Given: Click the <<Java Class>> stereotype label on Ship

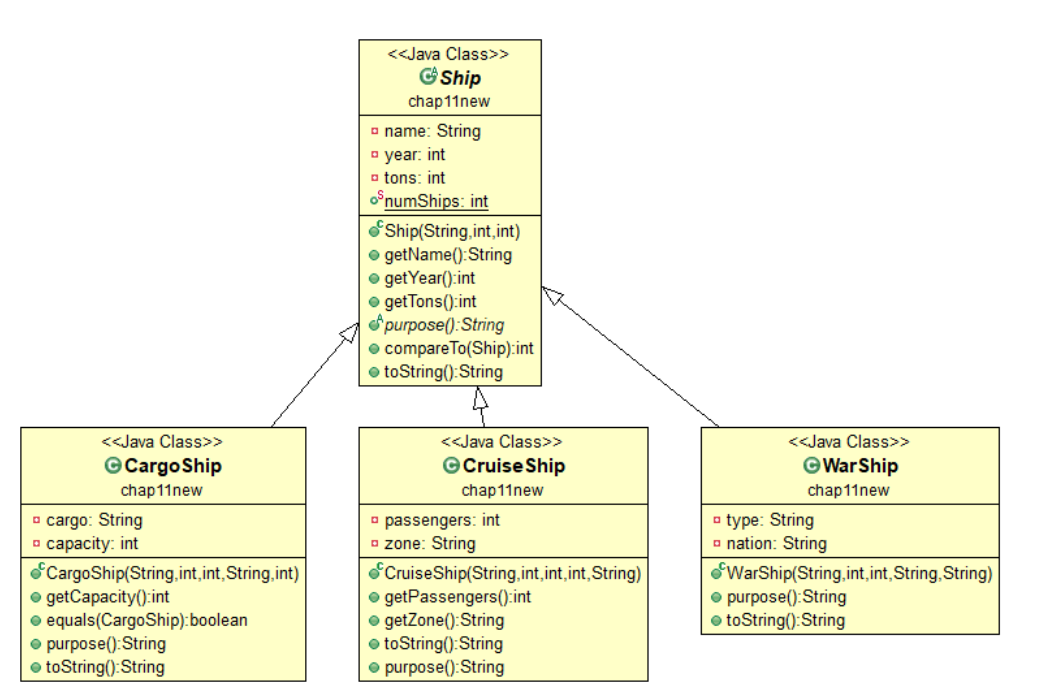Looking at the screenshot, I should 449,53.
